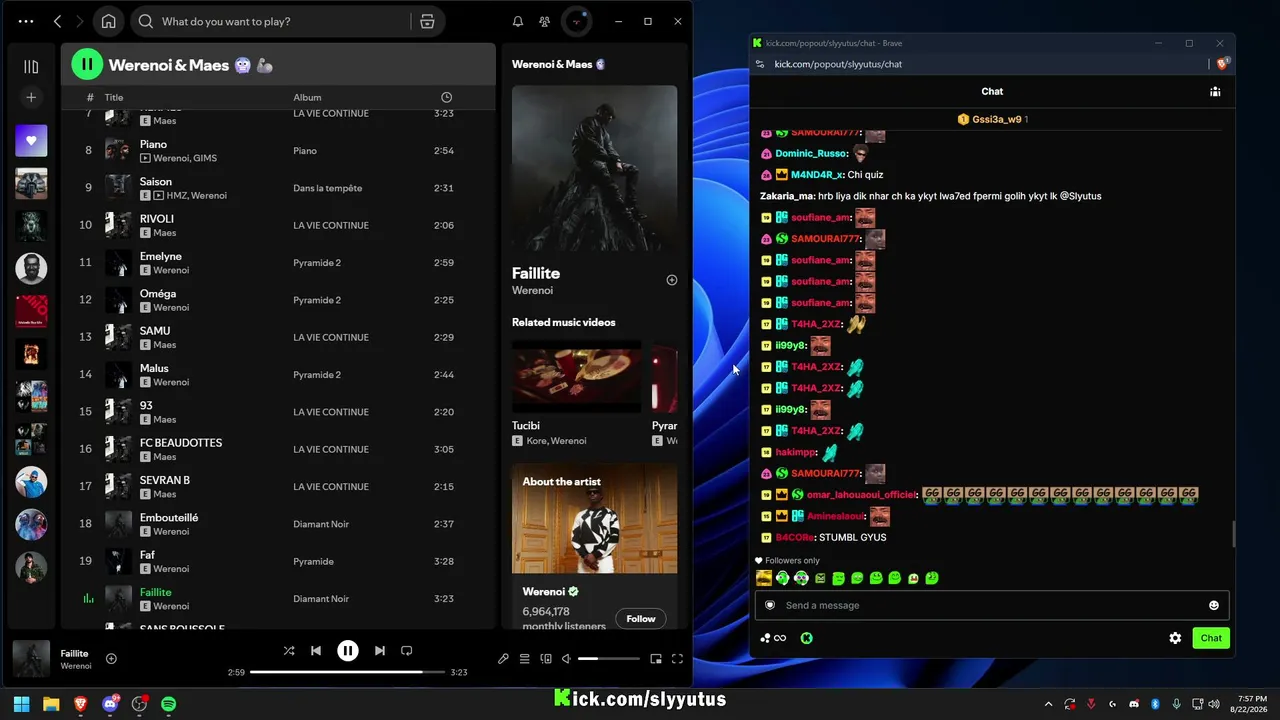Open the Windows Start menu

(21, 704)
